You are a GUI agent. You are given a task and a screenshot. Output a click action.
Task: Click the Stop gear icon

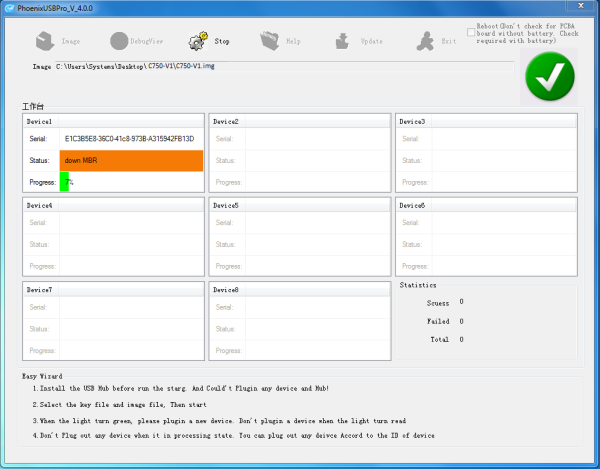coord(198,41)
